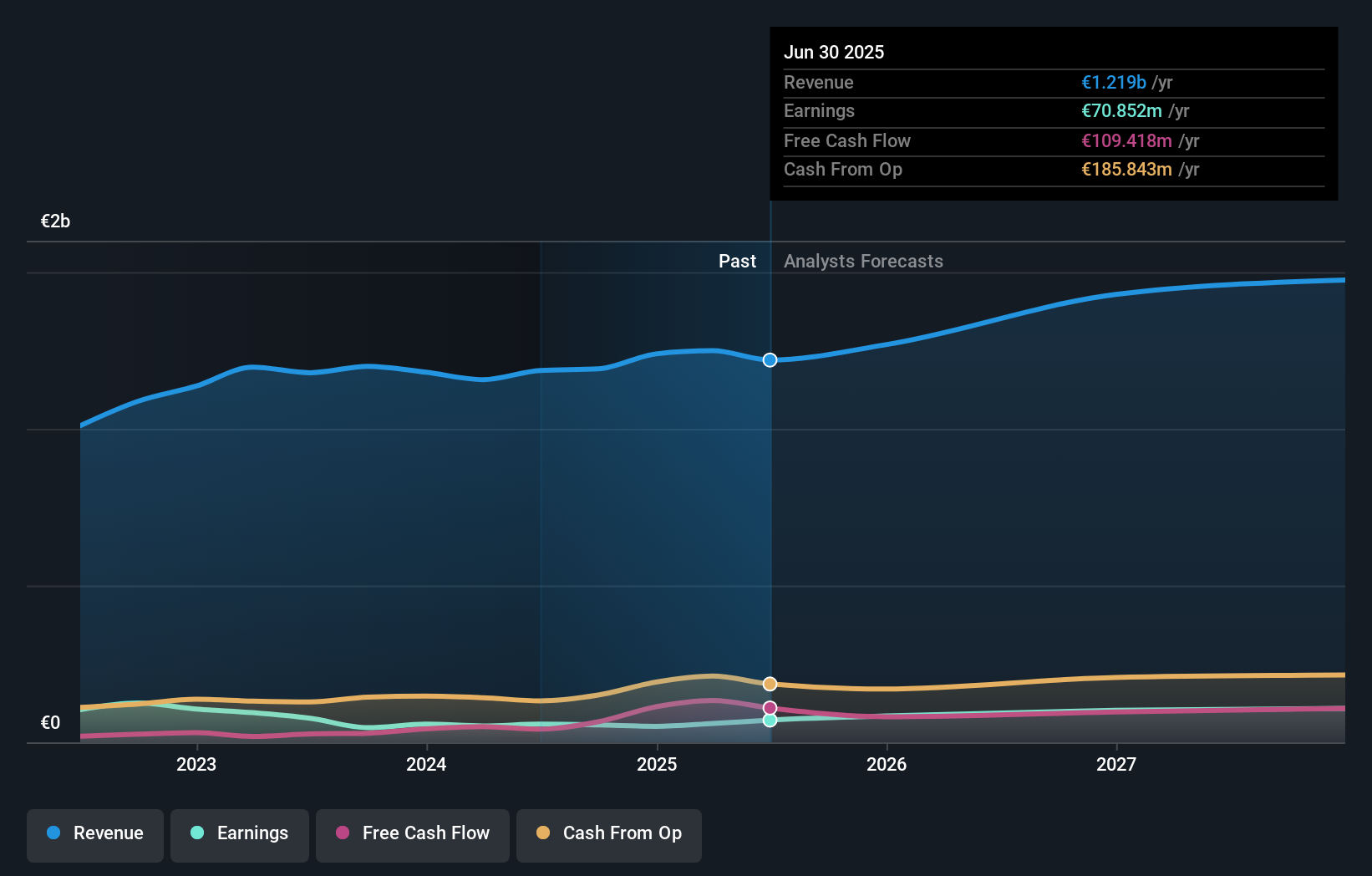
Task: Toggle the Cash From Op series visibility
Action: 609,833
